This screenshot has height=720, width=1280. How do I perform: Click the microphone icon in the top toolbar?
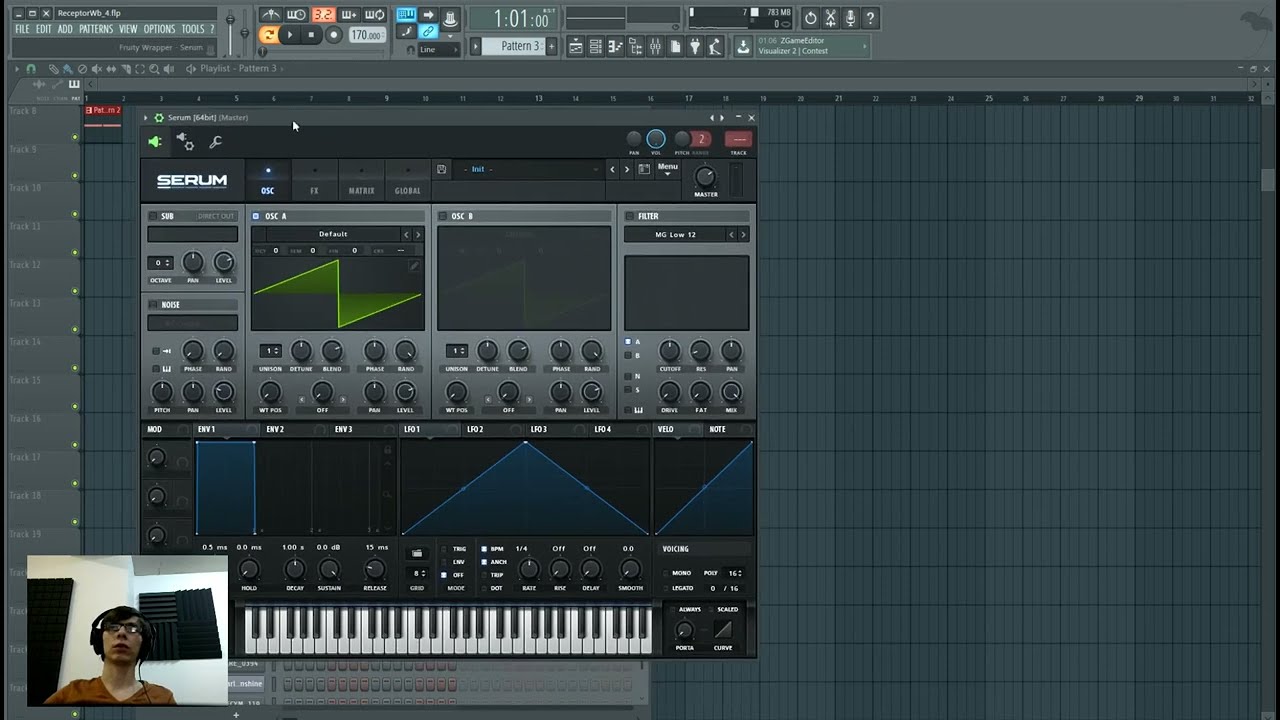click(x=850, y=18)
